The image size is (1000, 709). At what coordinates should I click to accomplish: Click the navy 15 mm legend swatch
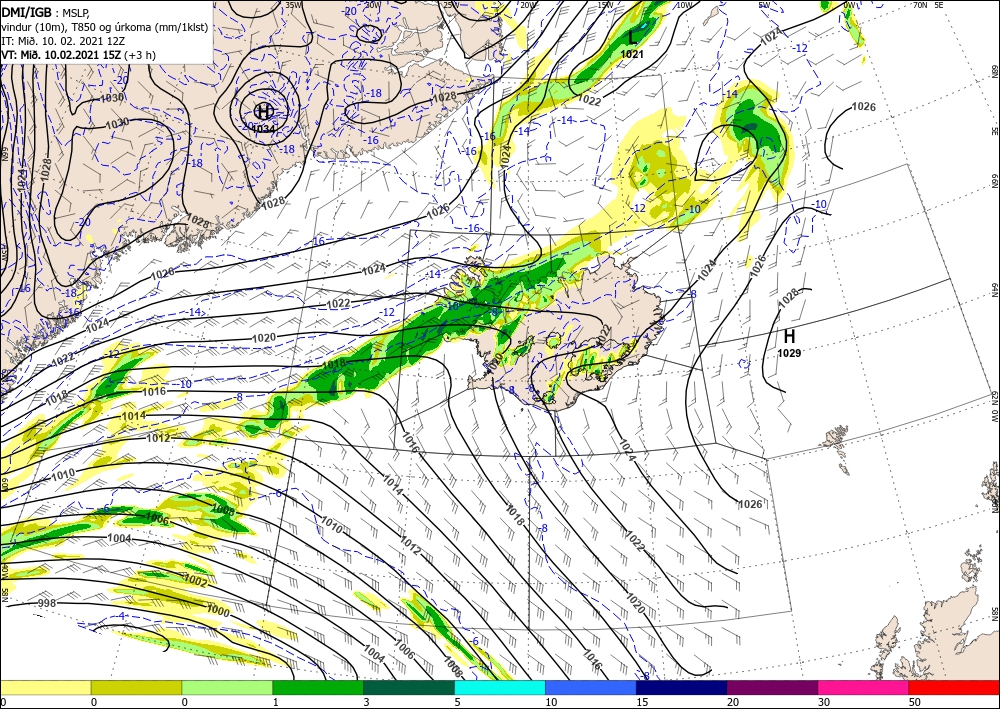(x=681, y=687)
